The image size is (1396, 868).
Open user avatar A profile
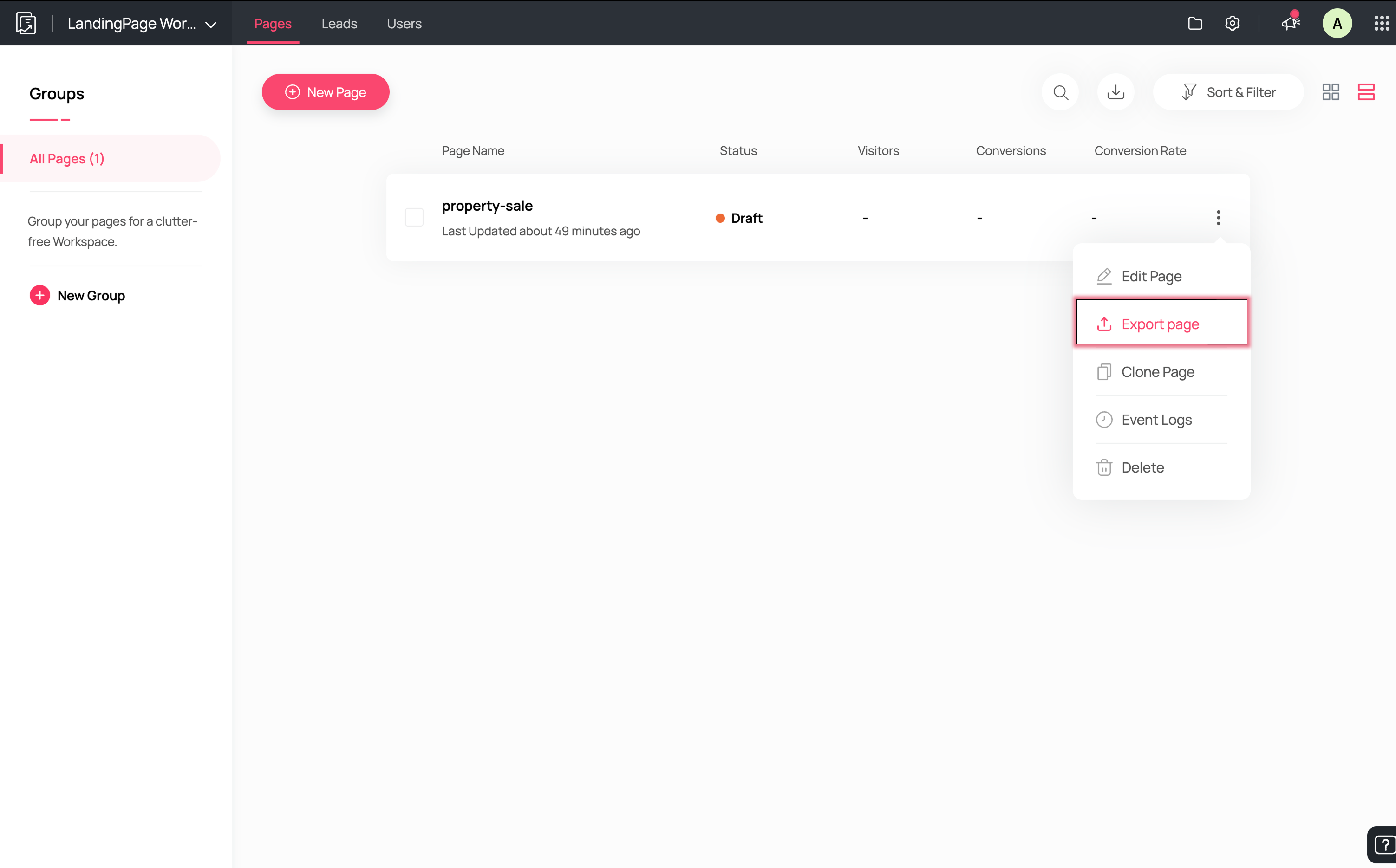[1337, 24]
